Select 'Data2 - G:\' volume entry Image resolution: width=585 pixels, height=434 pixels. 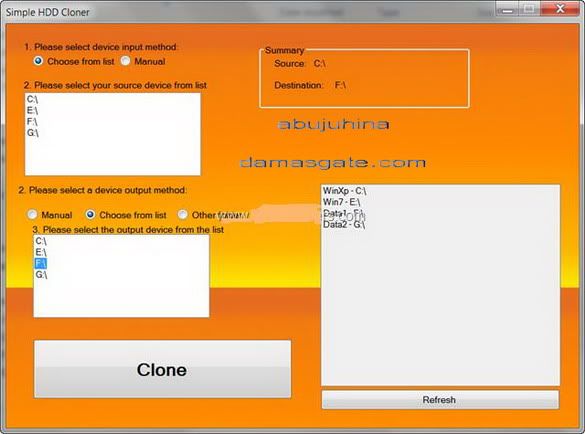coord(344,224)
